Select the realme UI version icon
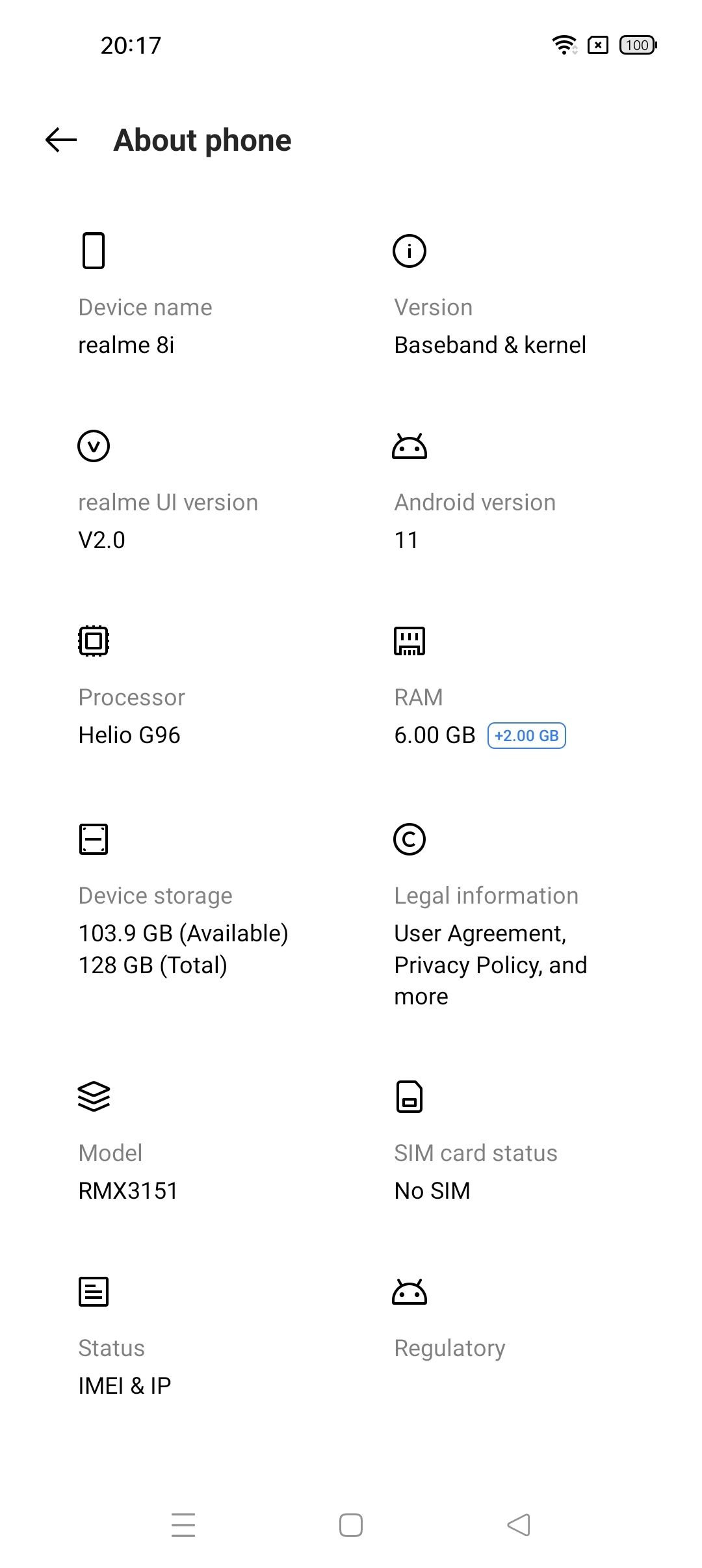 point(94,446)
